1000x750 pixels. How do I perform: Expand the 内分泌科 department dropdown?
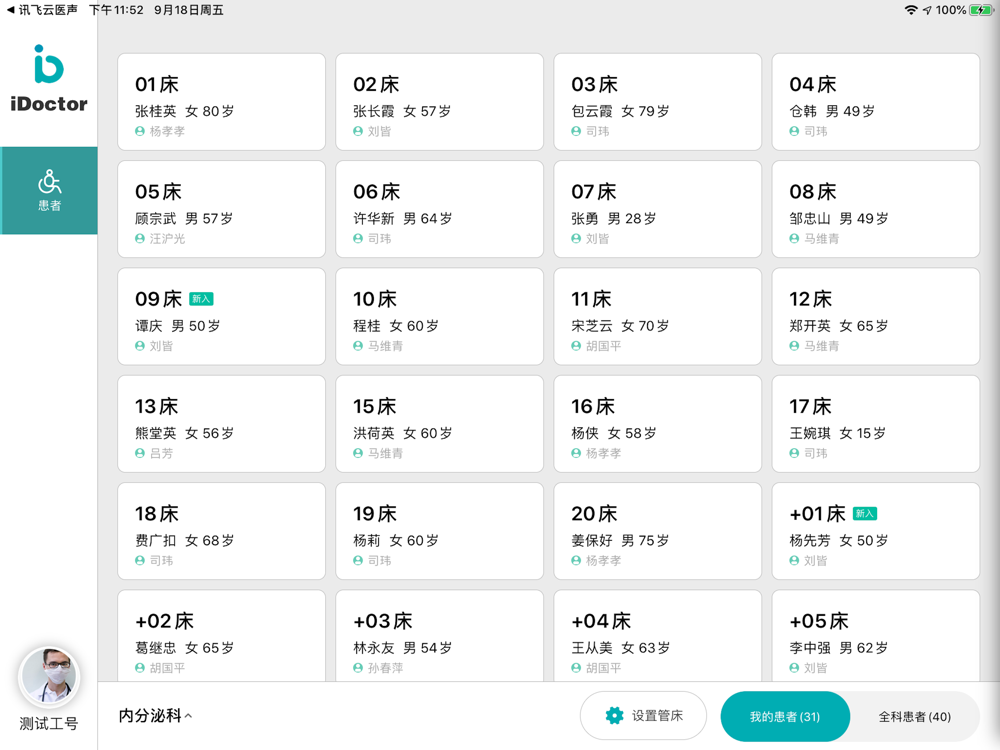tap(150, 716)
